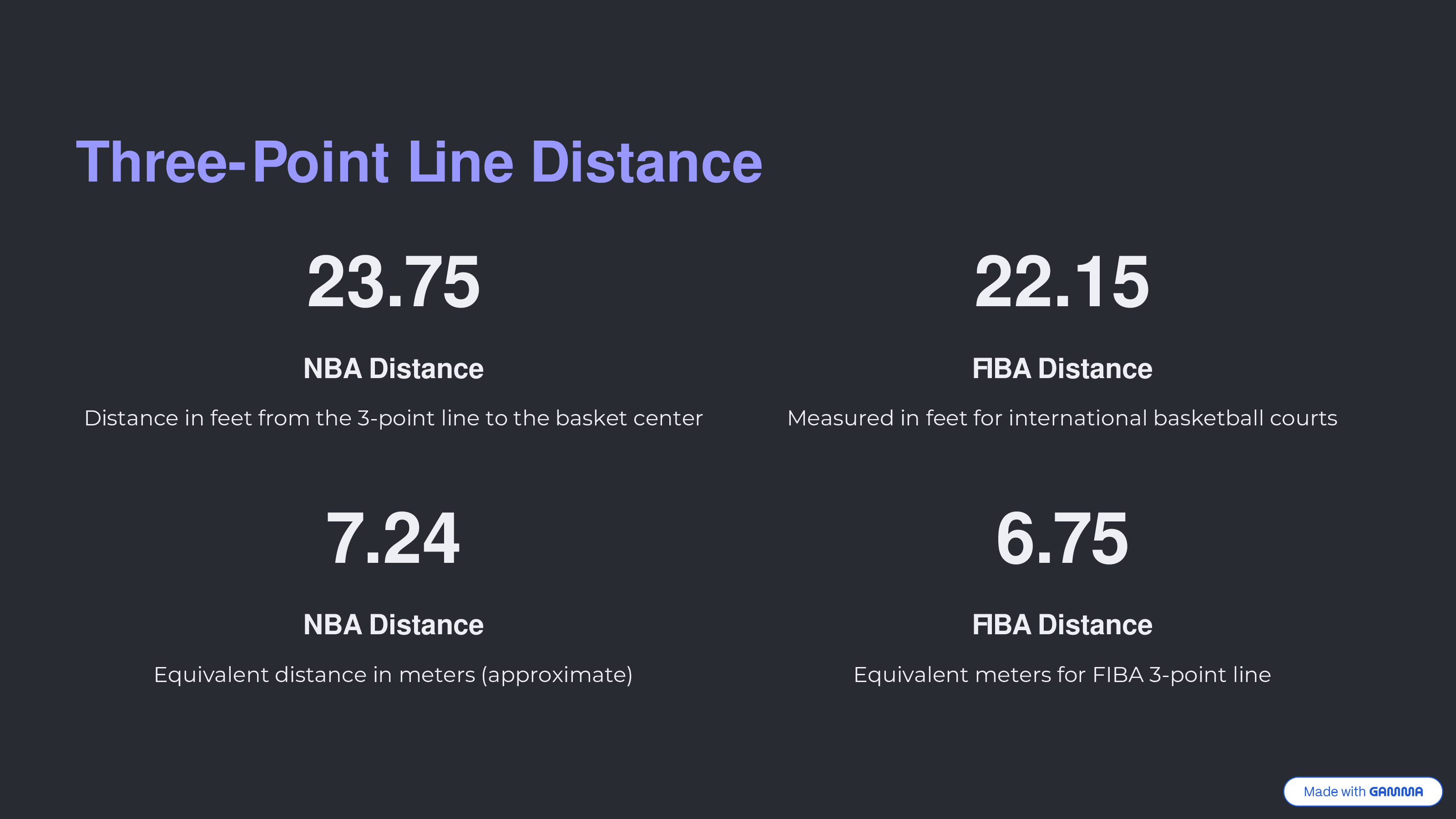The width and height of the screenshot is (1456, 819).
Task: Click the Equivalent distance in meters text
Action: (x=394, y=675)
